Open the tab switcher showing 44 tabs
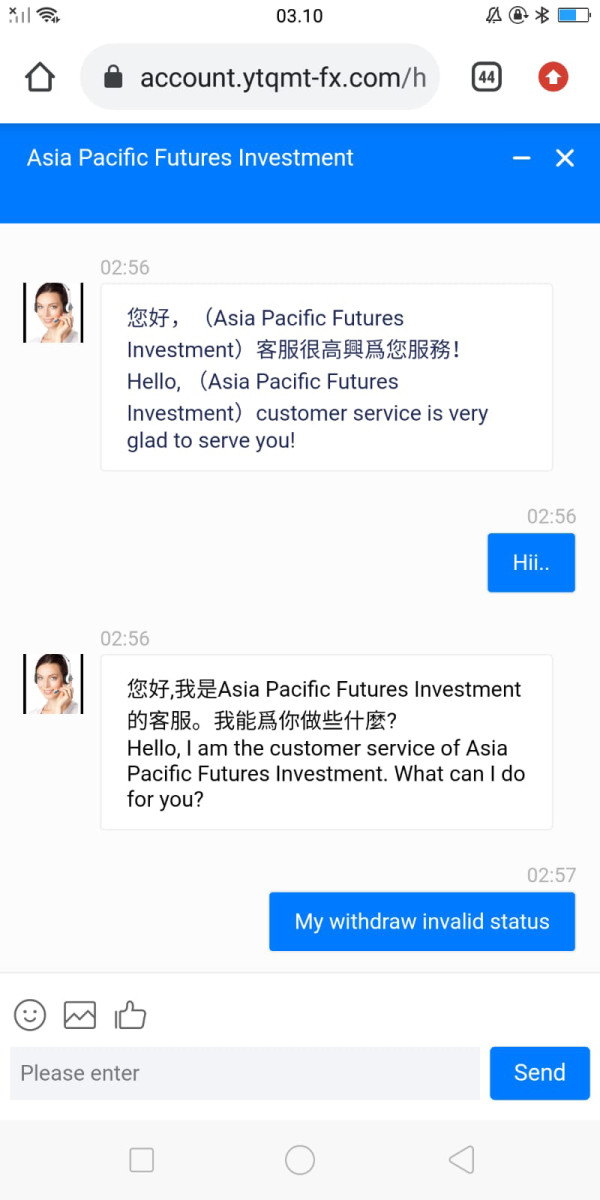600x1200 pixels. tap(487, 77)
